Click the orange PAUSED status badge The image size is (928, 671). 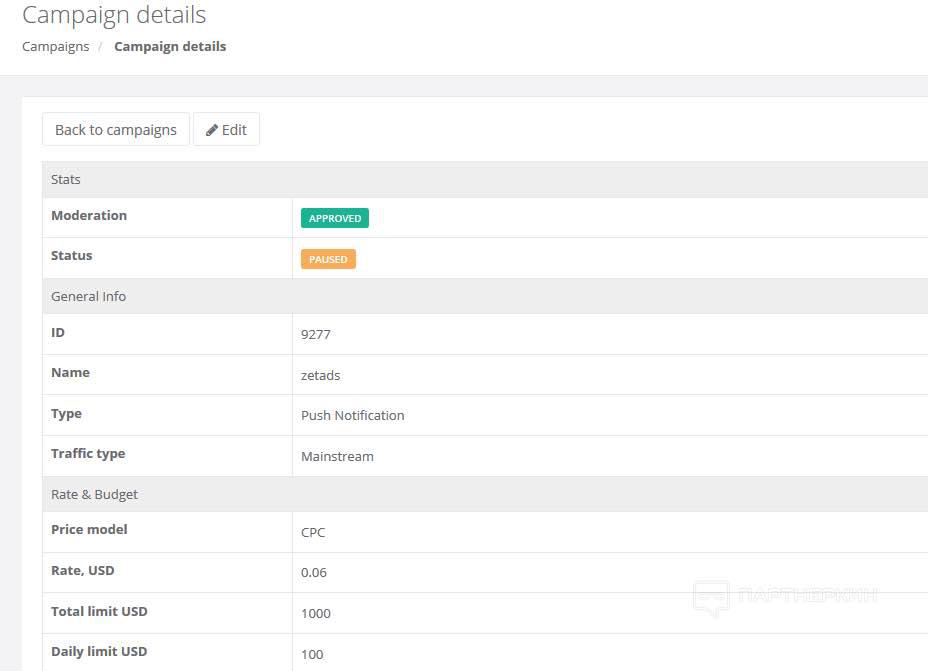point(328,259)
